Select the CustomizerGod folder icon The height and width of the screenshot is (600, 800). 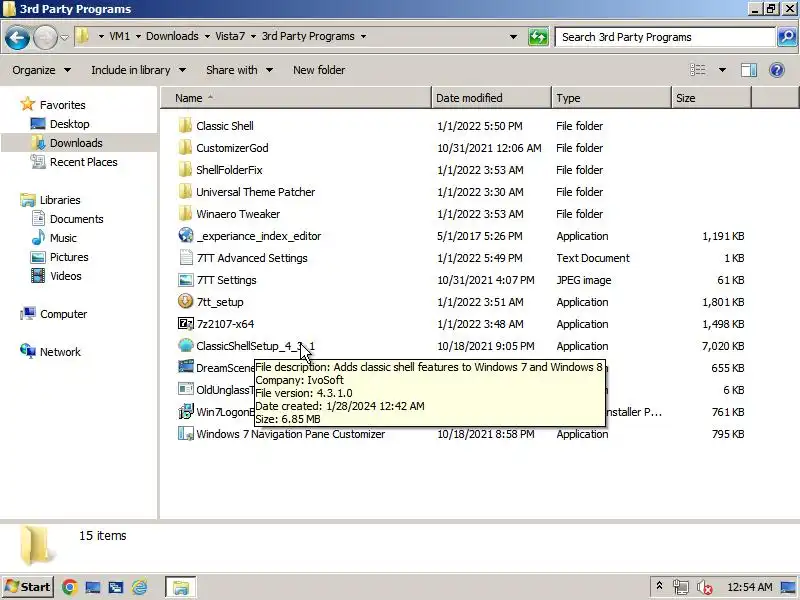(x=185, y=147)
